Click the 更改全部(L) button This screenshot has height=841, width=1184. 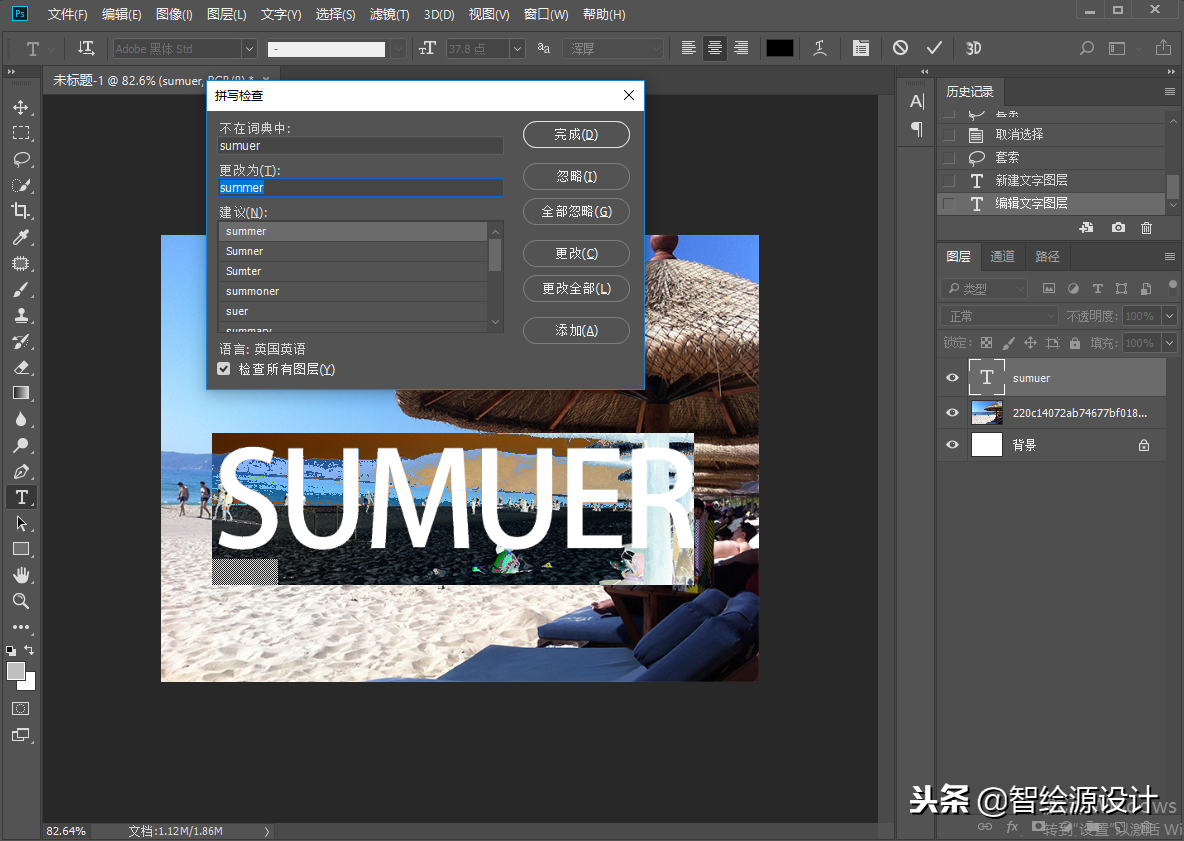coord(576,288)
